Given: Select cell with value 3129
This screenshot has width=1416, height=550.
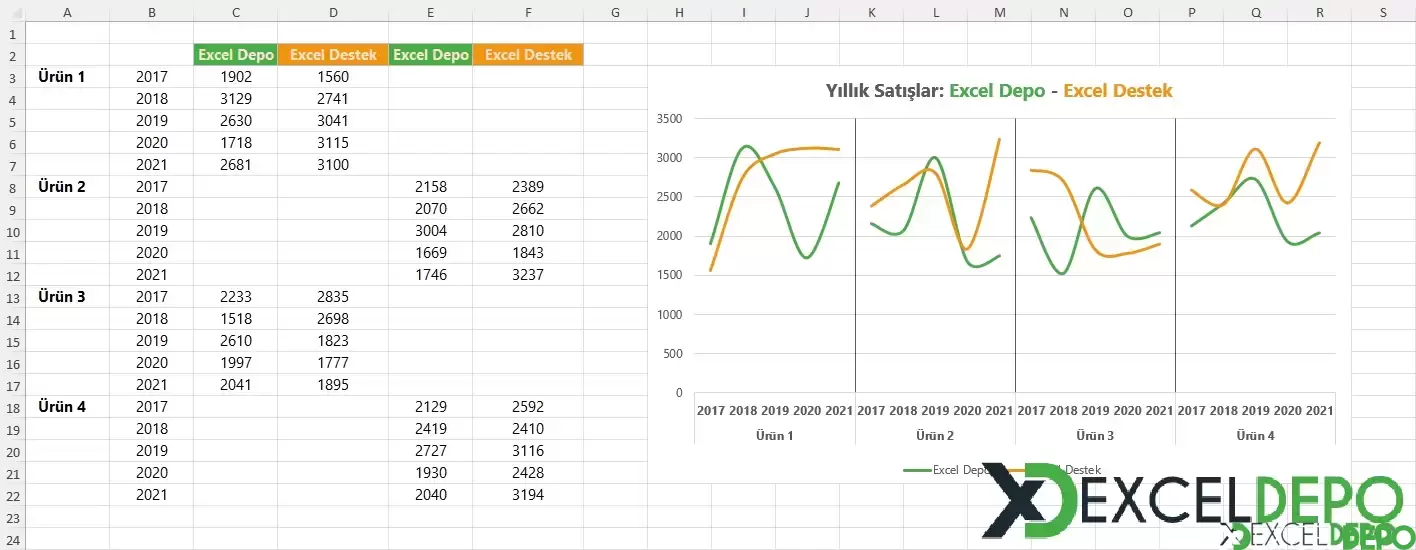Looking at the screenshot, I should click(x=235, y=99).
